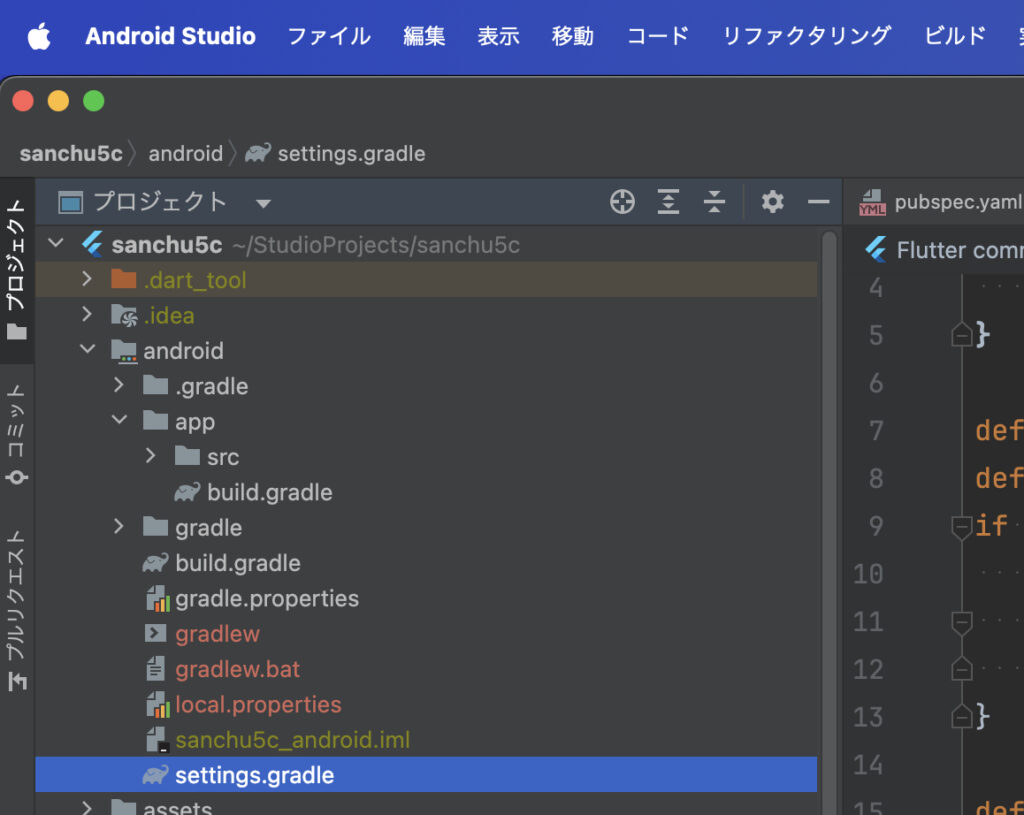The image size is (1024, 815).
Task: Click the locate current file crosshair icon
Action: point(622,202)
